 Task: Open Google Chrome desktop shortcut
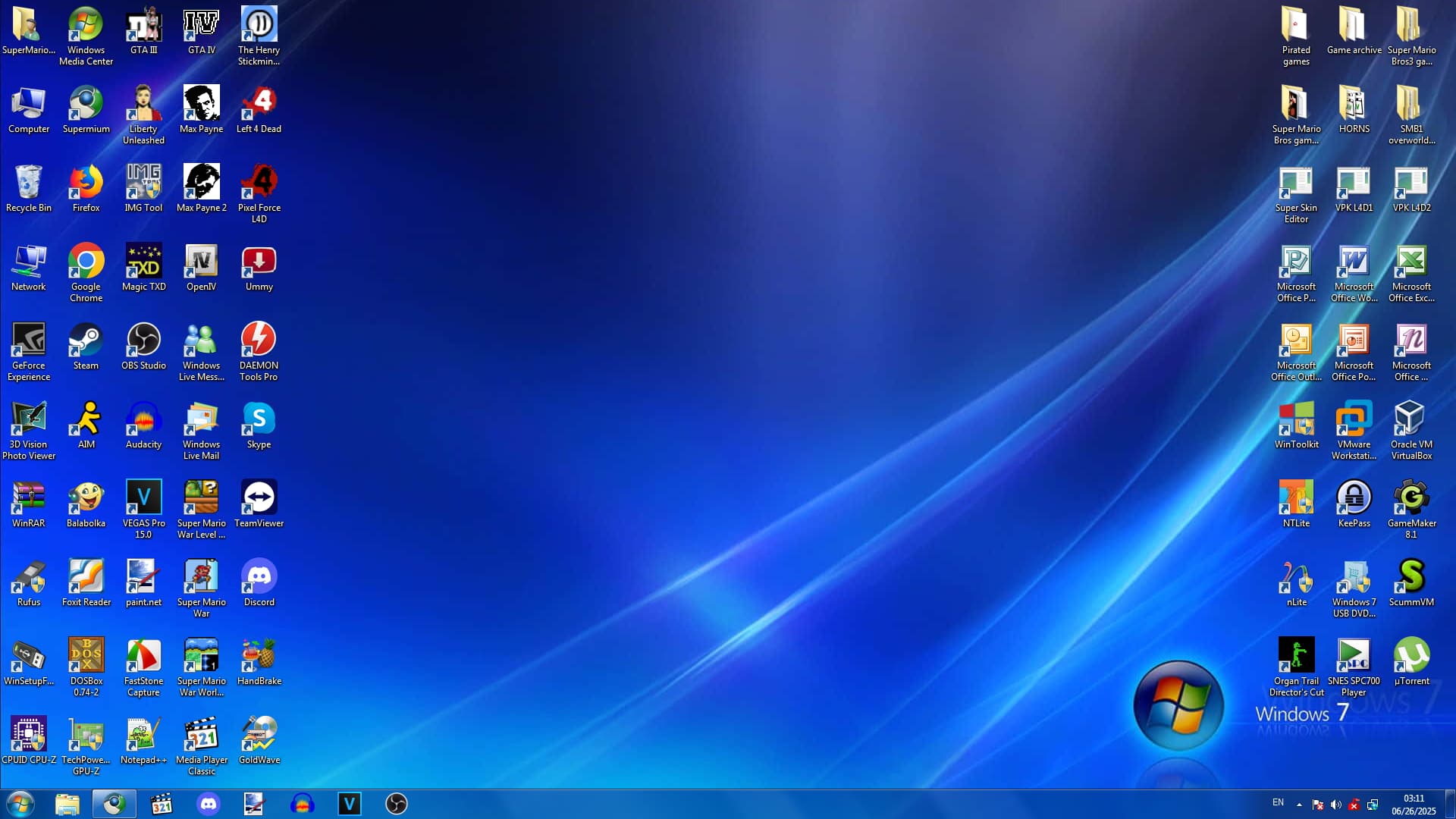86,273
